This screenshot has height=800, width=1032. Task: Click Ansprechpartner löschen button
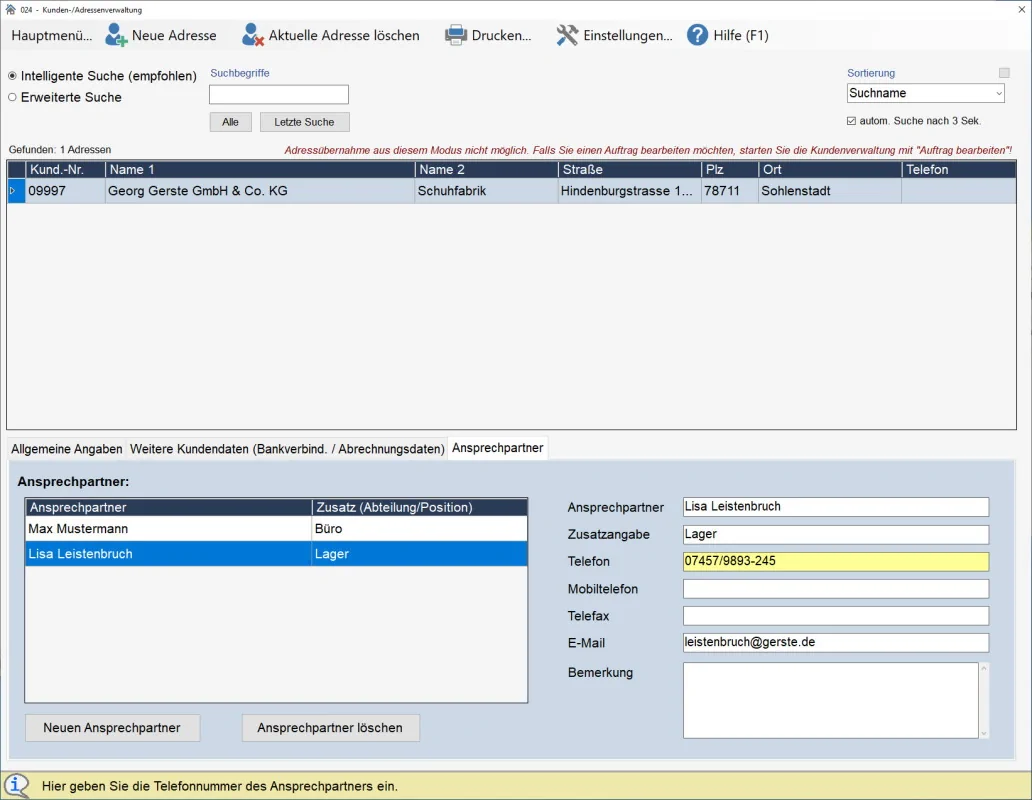(330, 728)
